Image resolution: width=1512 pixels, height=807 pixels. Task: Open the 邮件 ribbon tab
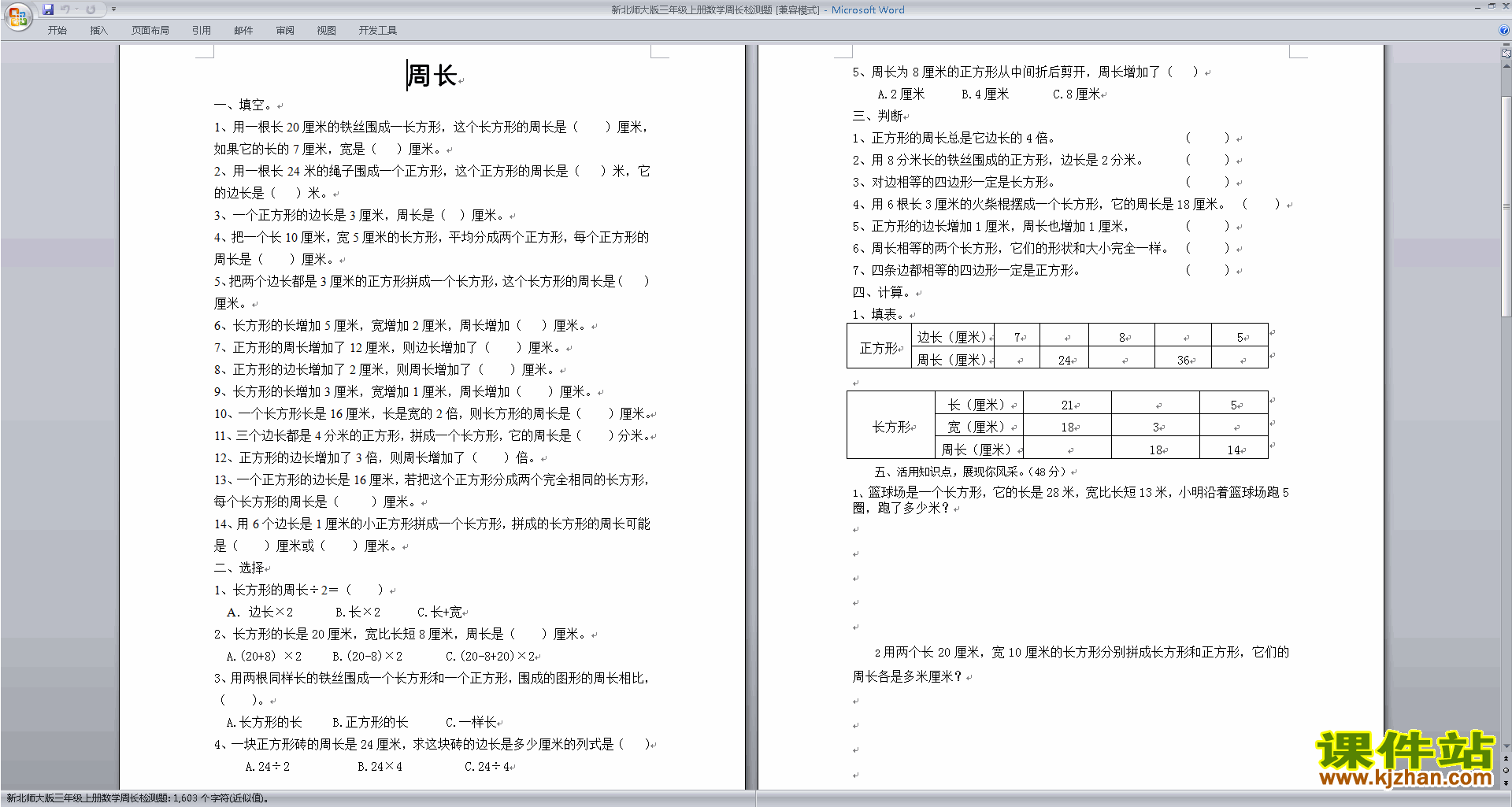tap(243, 31)
